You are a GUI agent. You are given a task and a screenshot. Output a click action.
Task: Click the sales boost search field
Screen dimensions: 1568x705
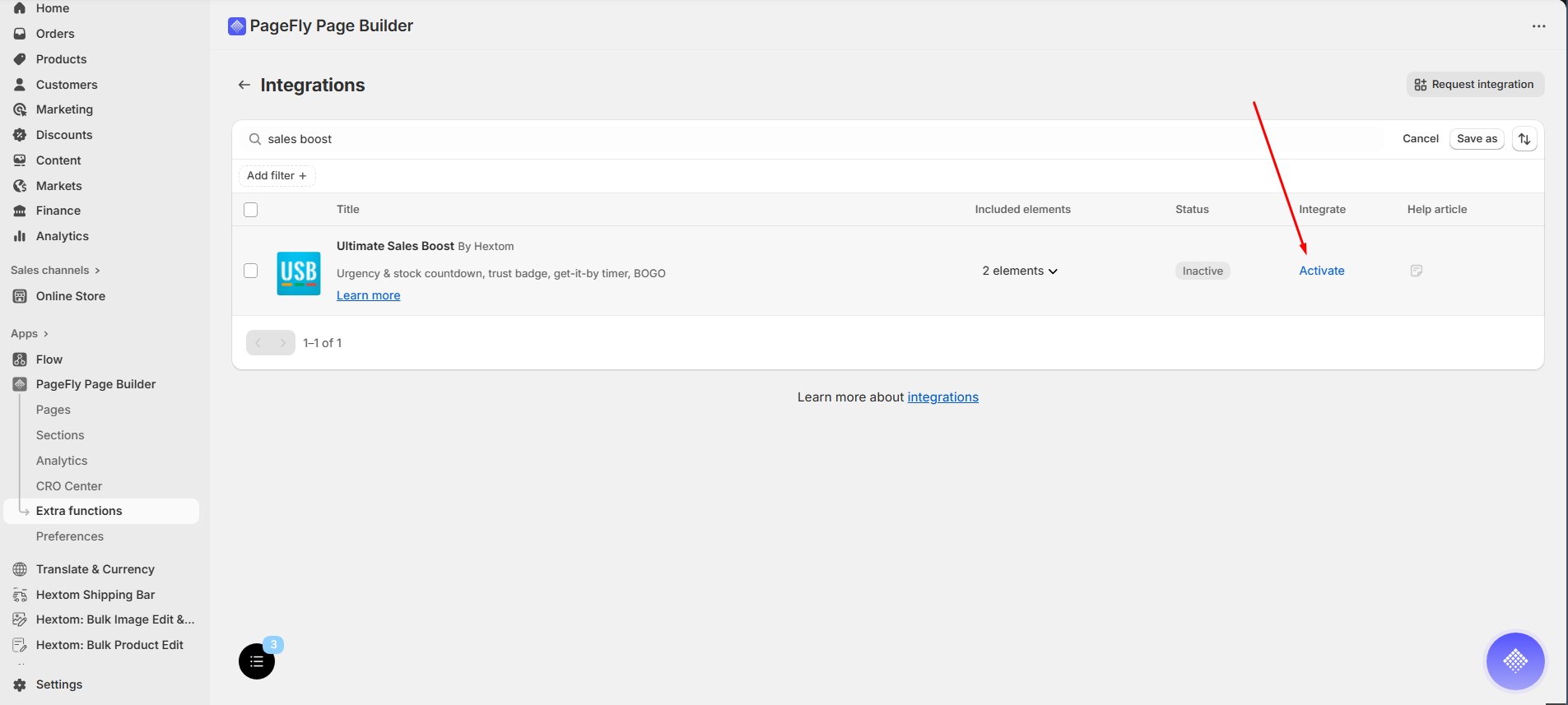pyautogui.click(x=815, y=139)
